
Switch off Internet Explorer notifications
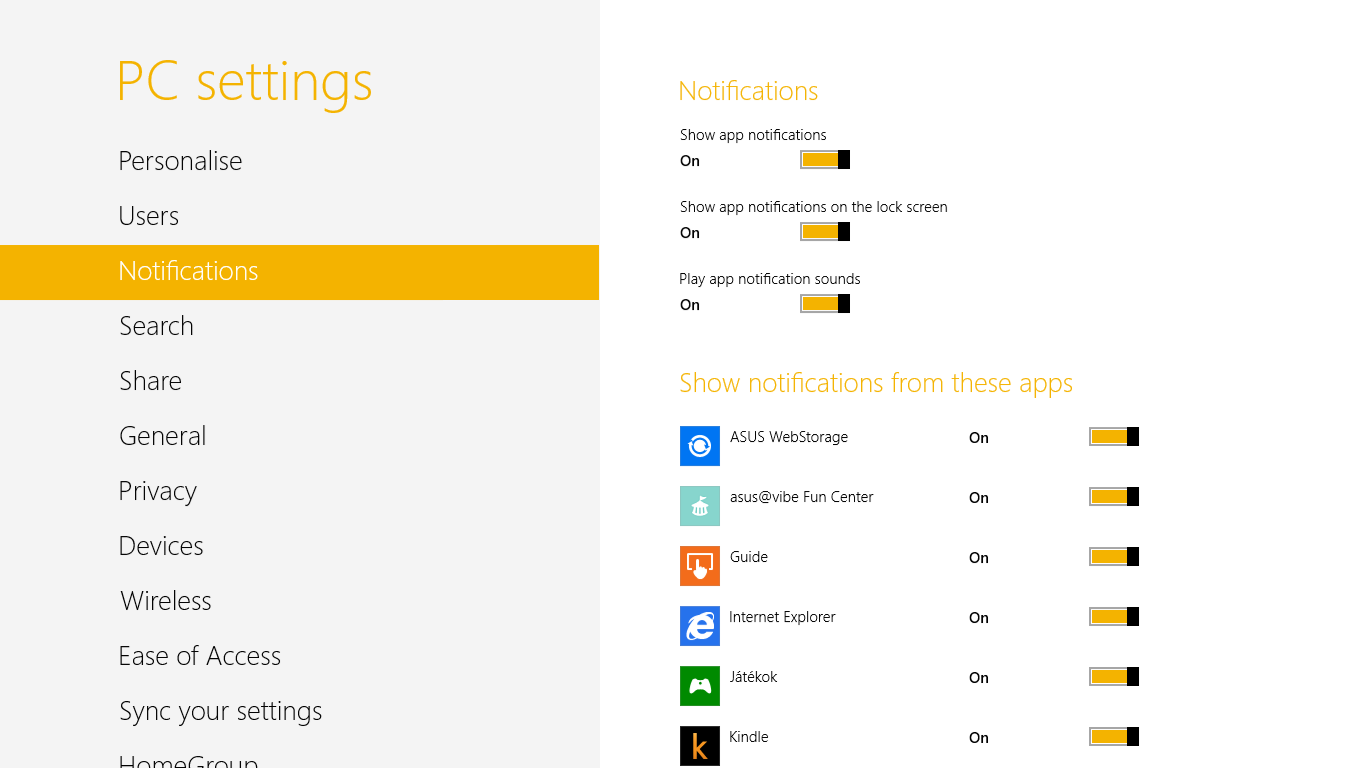(x=1113, y=617)
